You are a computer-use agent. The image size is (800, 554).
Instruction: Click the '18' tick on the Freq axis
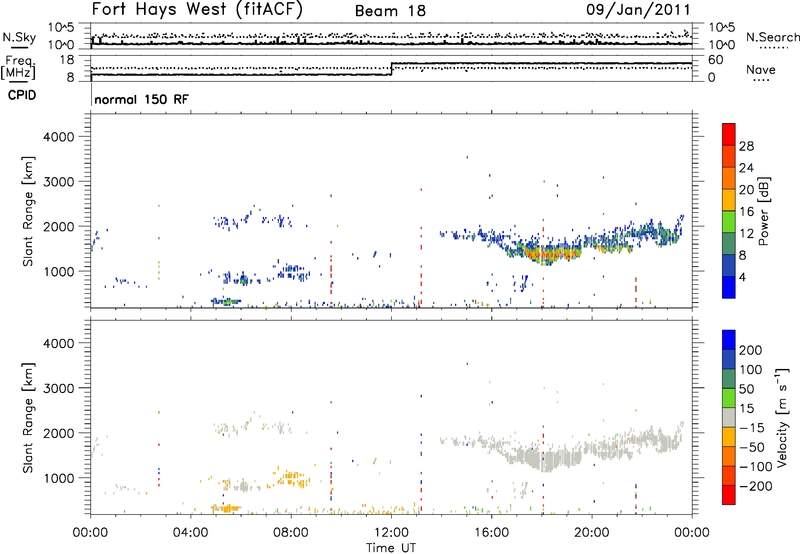(x=66, y=60)
